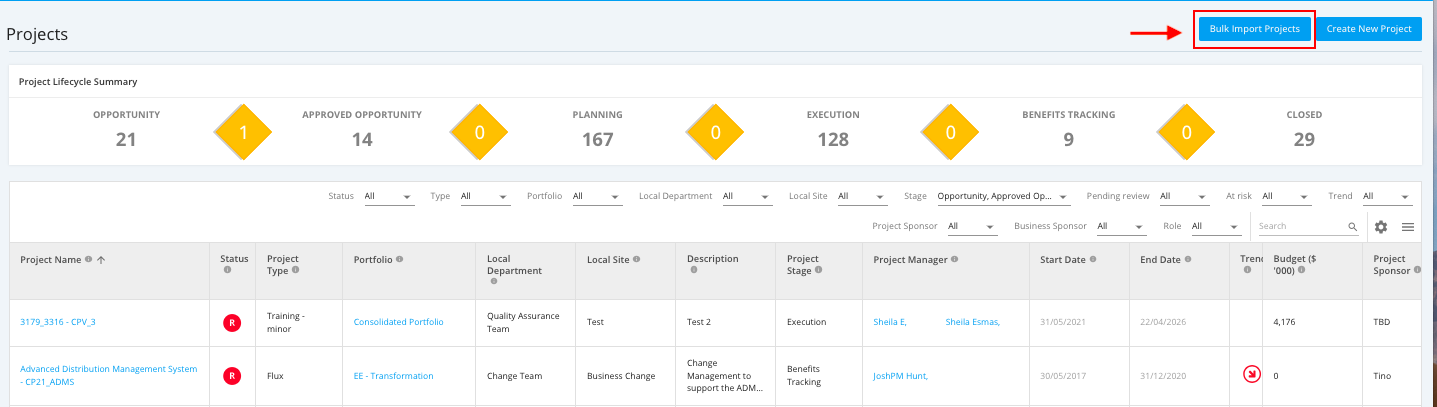The width and height of the screenshot is (1437, 407).
Task: Click info icon beside Portfolio header
Action: coord(400,259)
